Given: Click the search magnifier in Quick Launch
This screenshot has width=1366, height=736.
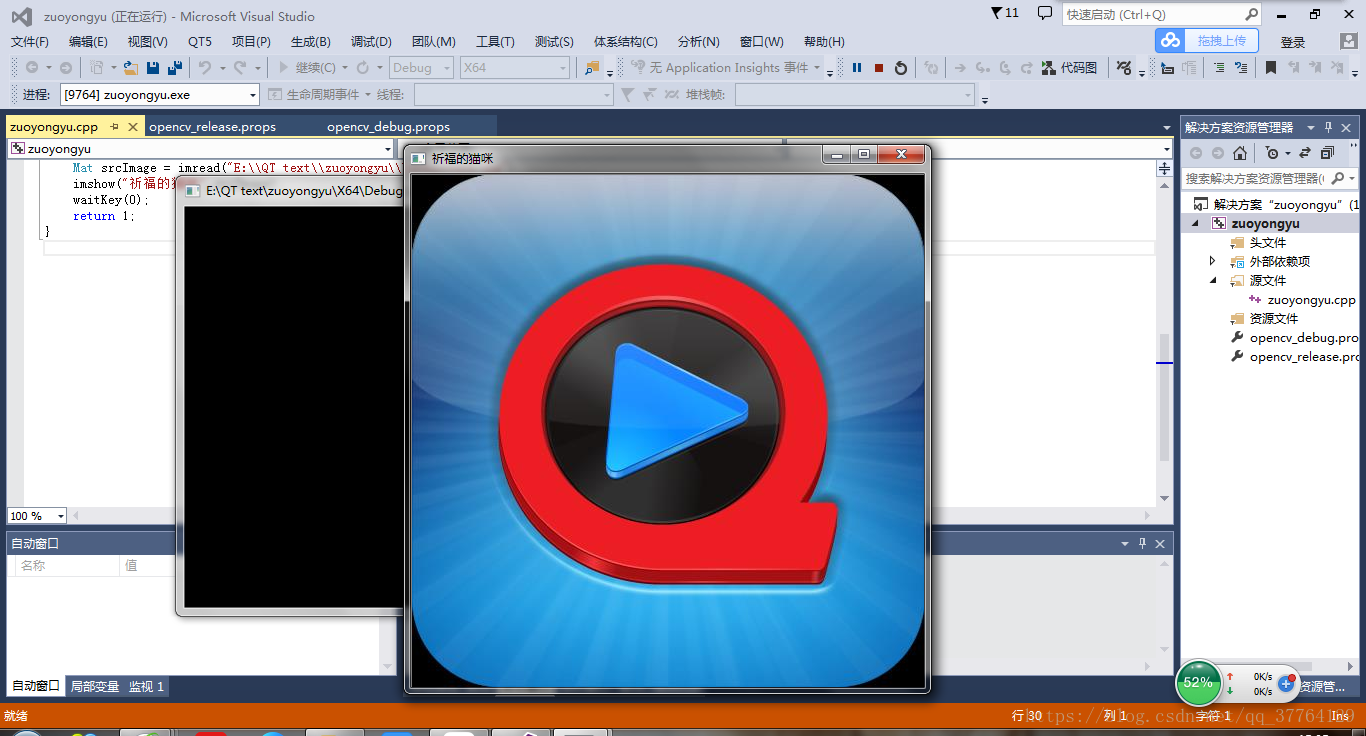Looking at the screenshot, I should point(1251,14).
